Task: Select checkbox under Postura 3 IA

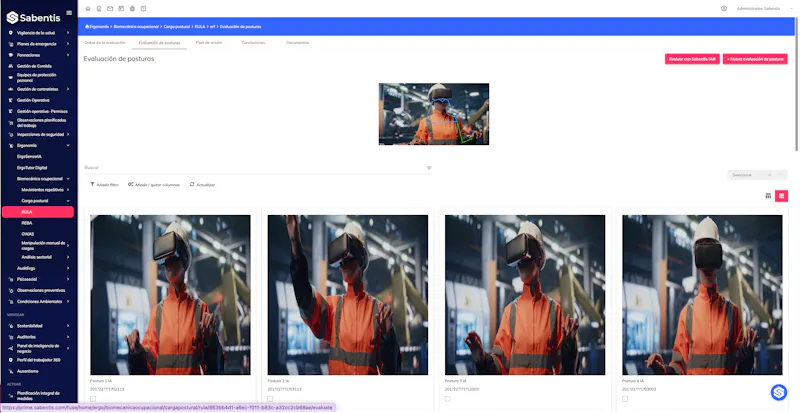Action: [x=447, y=399]
